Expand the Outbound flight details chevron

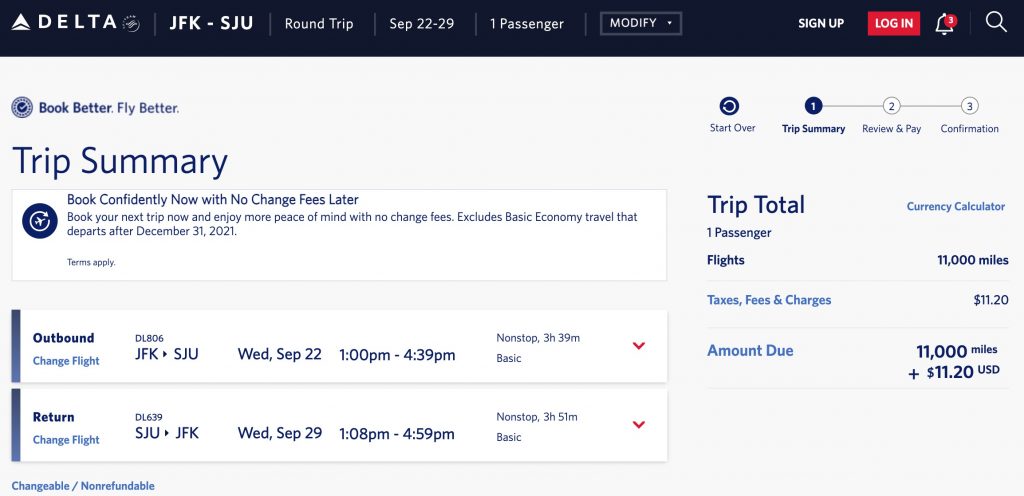(639, 346)
